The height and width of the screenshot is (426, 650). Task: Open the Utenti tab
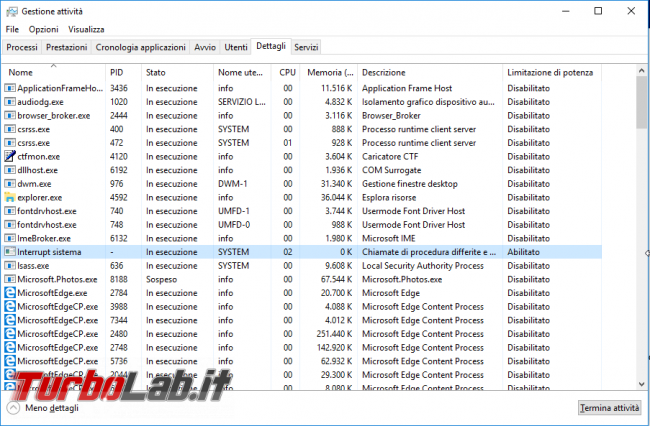pyautogui.click(x=236, y=47)
